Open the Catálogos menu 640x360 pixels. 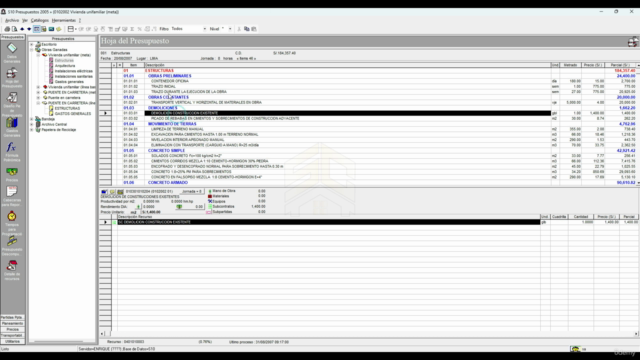tap(40, 20)
